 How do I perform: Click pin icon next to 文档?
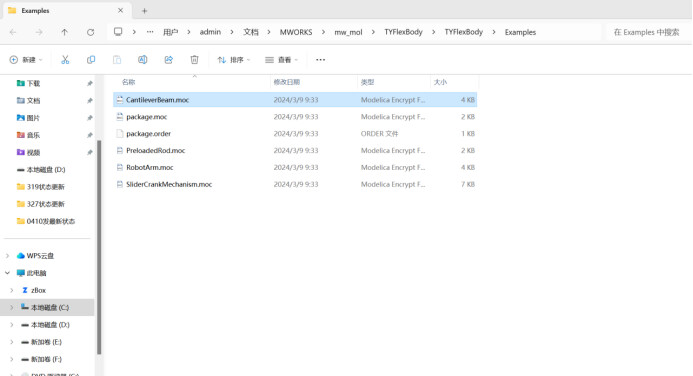point(90,101)
